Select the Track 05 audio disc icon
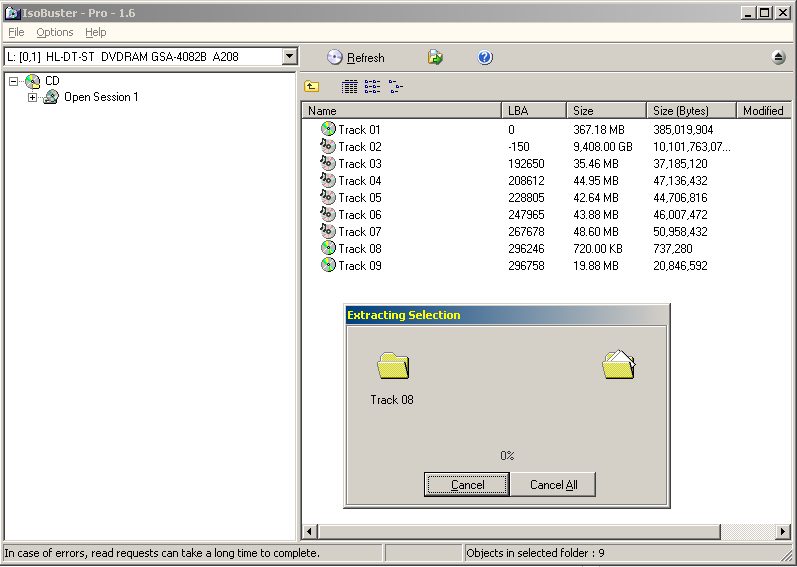Viewport: 797px width, 567px height. [328, 197]
